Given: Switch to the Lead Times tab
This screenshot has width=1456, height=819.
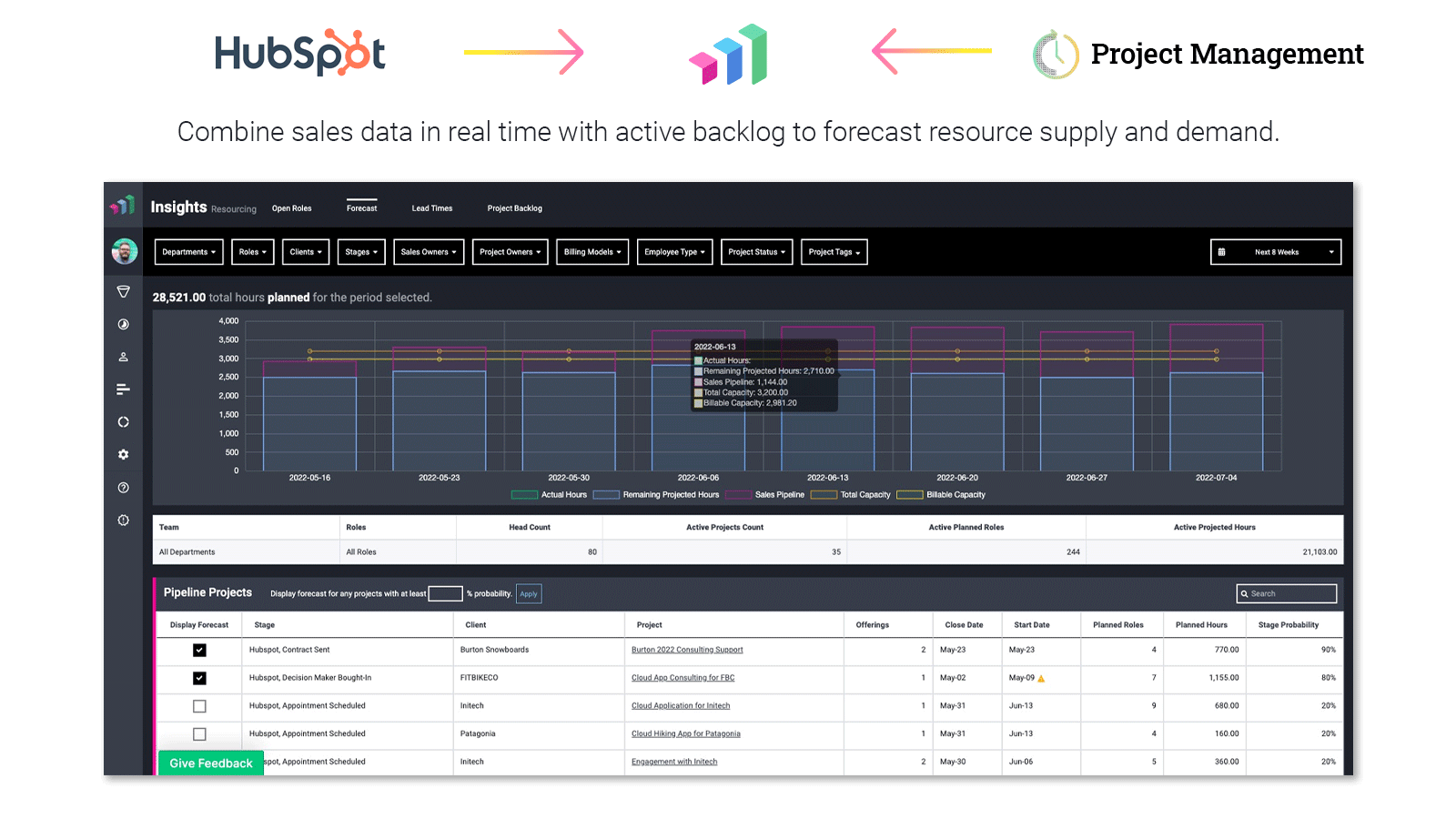Looking at the screenshot, I should click(x=431, y=207).
